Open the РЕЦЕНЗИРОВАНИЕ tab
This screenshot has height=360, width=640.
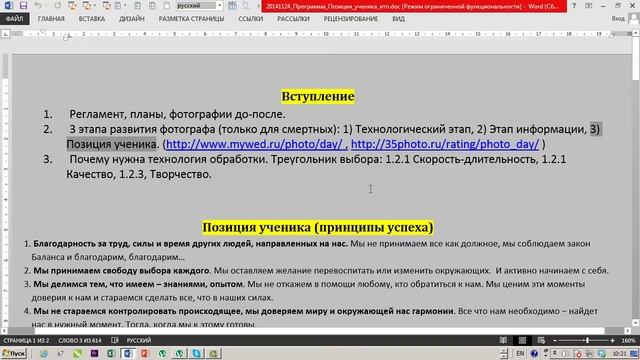click(x=350, y=19)
